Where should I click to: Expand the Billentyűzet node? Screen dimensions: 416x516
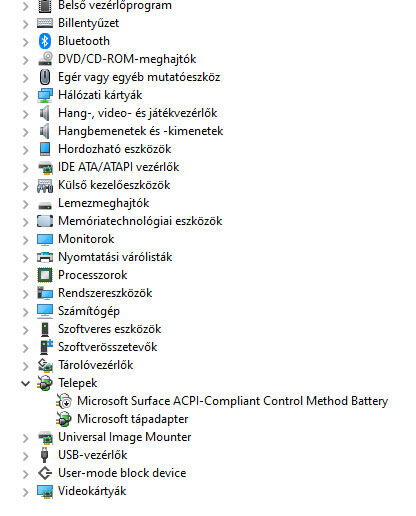pyautogui.click(x=25, y=24)
